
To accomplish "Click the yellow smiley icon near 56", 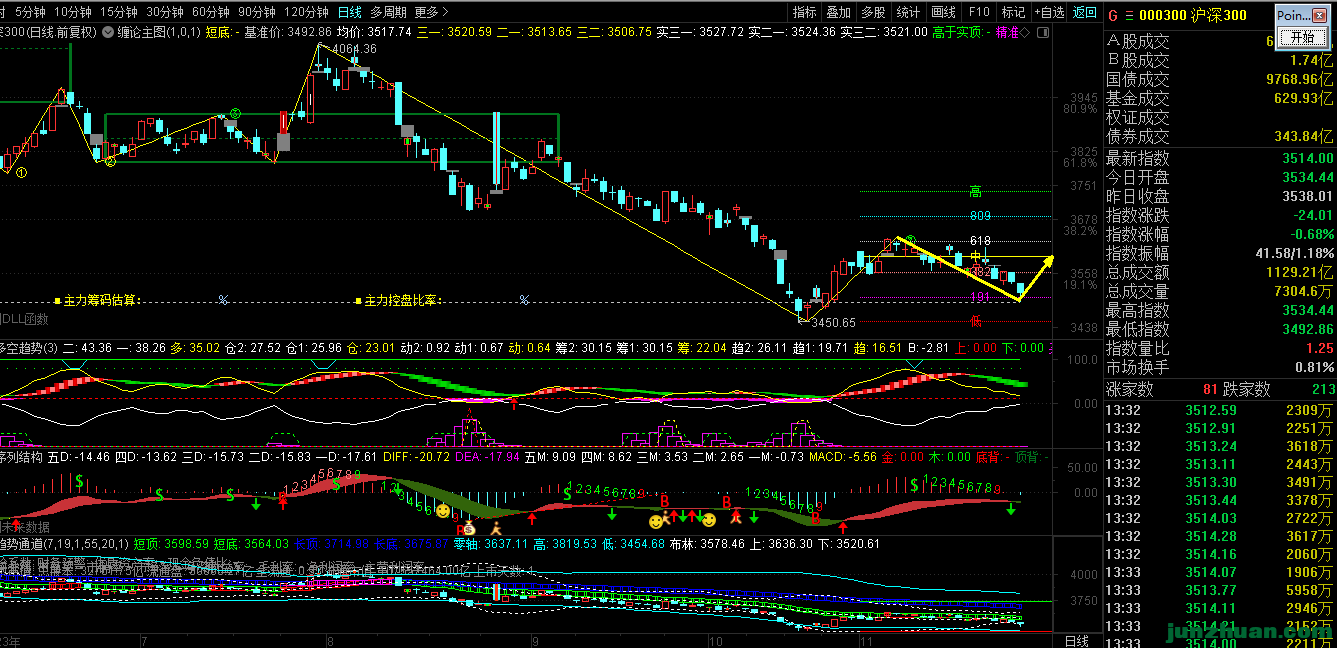I will (x=442, y=510).
